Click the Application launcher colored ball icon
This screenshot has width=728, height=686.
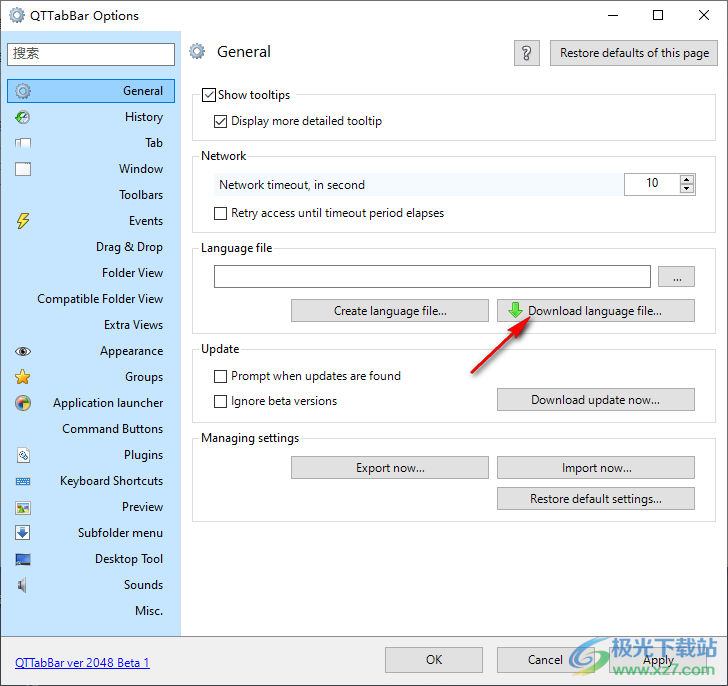(23, 403)
